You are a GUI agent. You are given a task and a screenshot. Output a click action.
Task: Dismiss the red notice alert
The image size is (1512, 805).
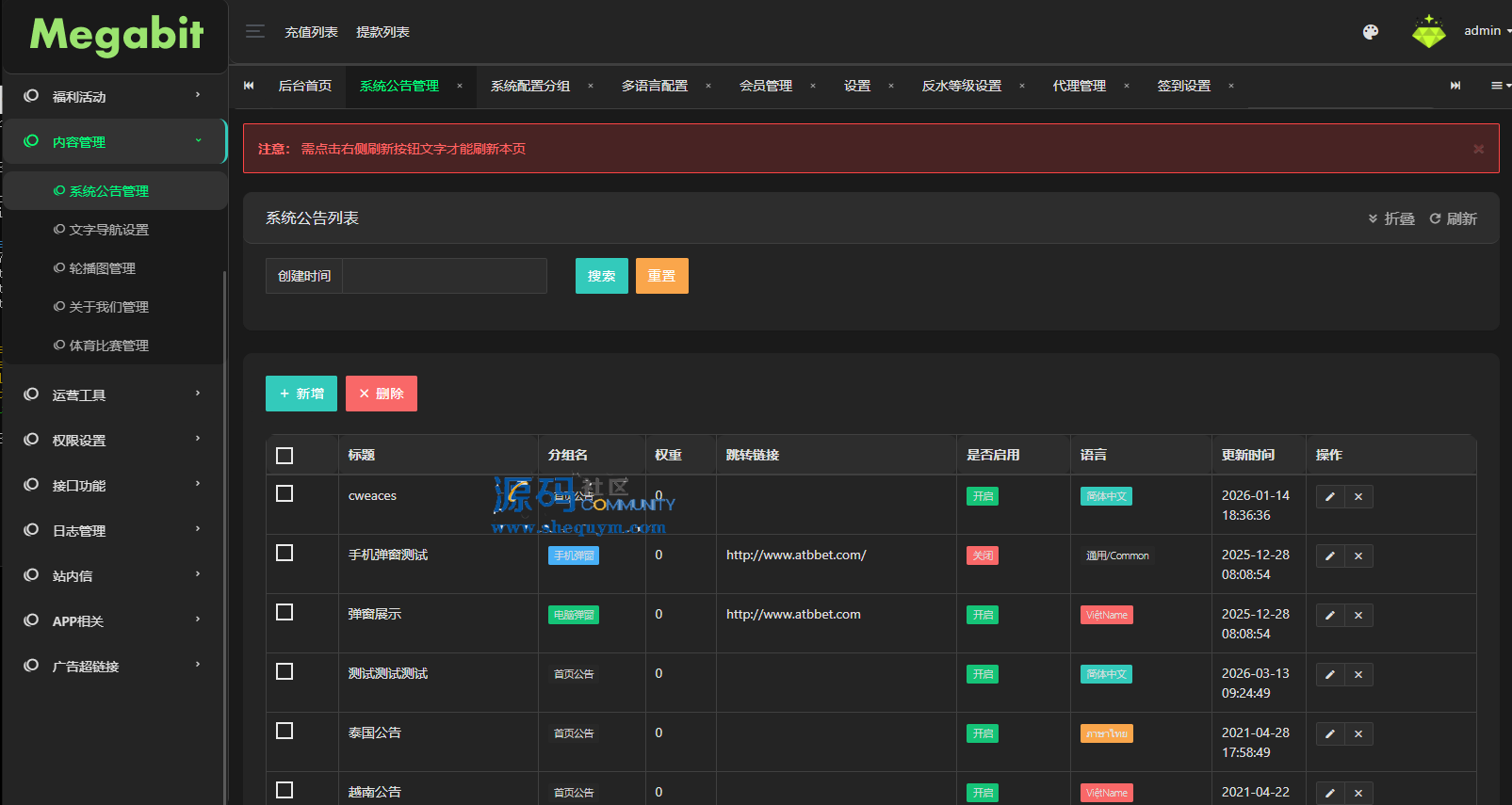click(x=1478, y=149)
